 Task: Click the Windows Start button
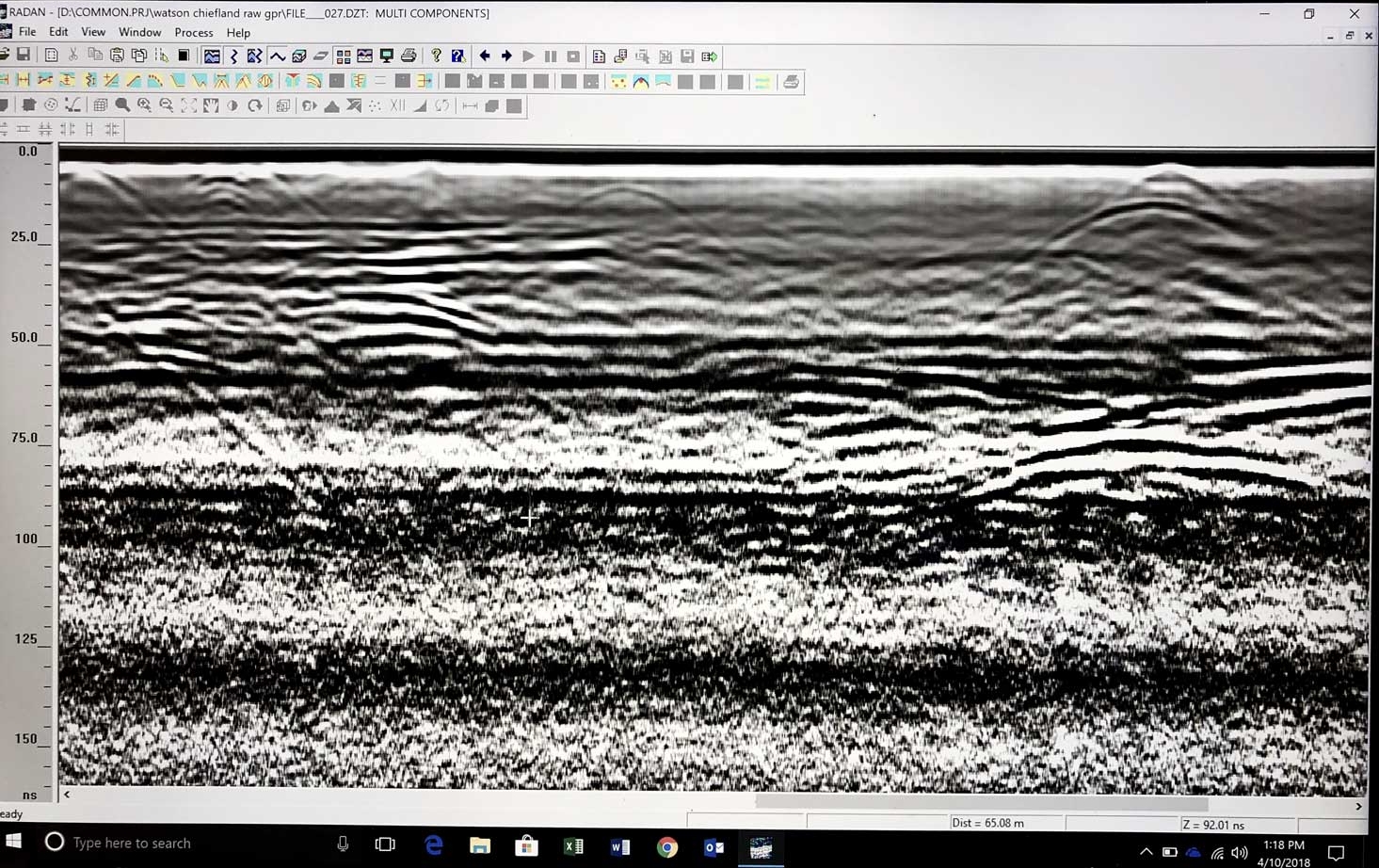pos(14,842)
